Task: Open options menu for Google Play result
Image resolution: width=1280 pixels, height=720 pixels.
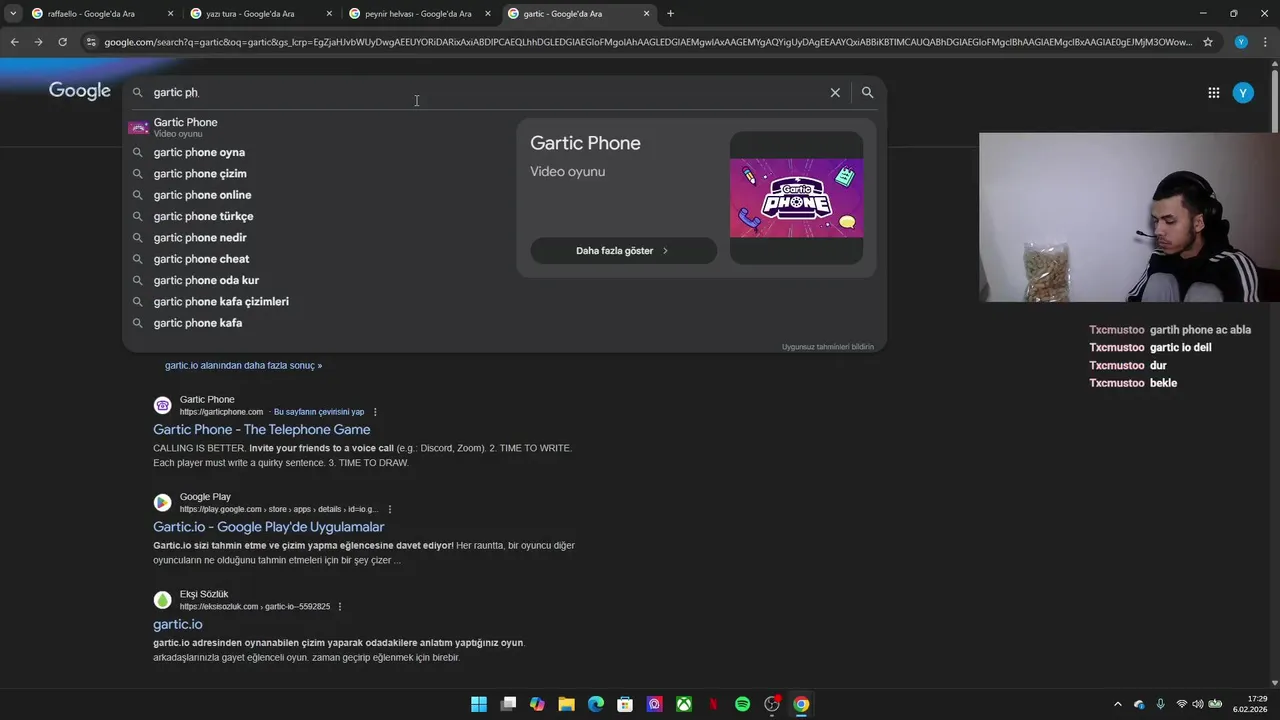Action: click(390, 509)
